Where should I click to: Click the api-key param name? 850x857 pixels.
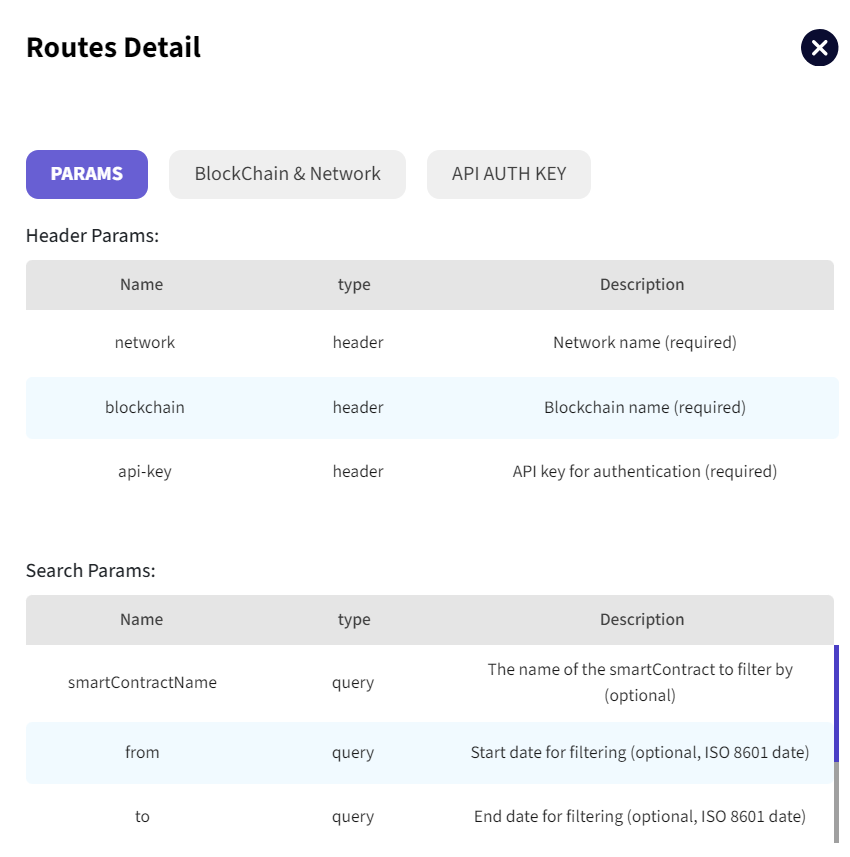tap(145, 472)
